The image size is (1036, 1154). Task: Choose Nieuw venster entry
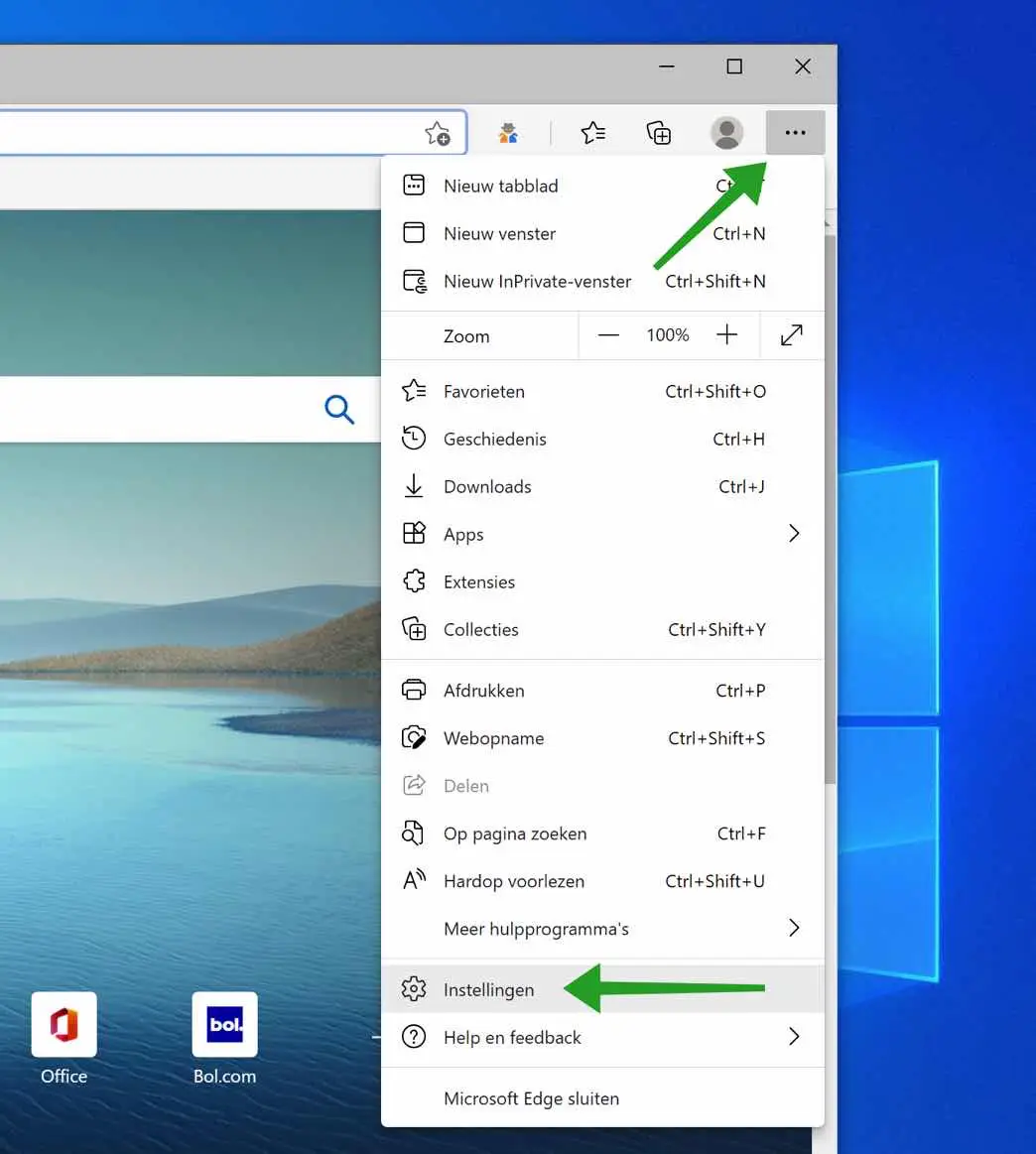pyautogui.click(x=602, y=233)
